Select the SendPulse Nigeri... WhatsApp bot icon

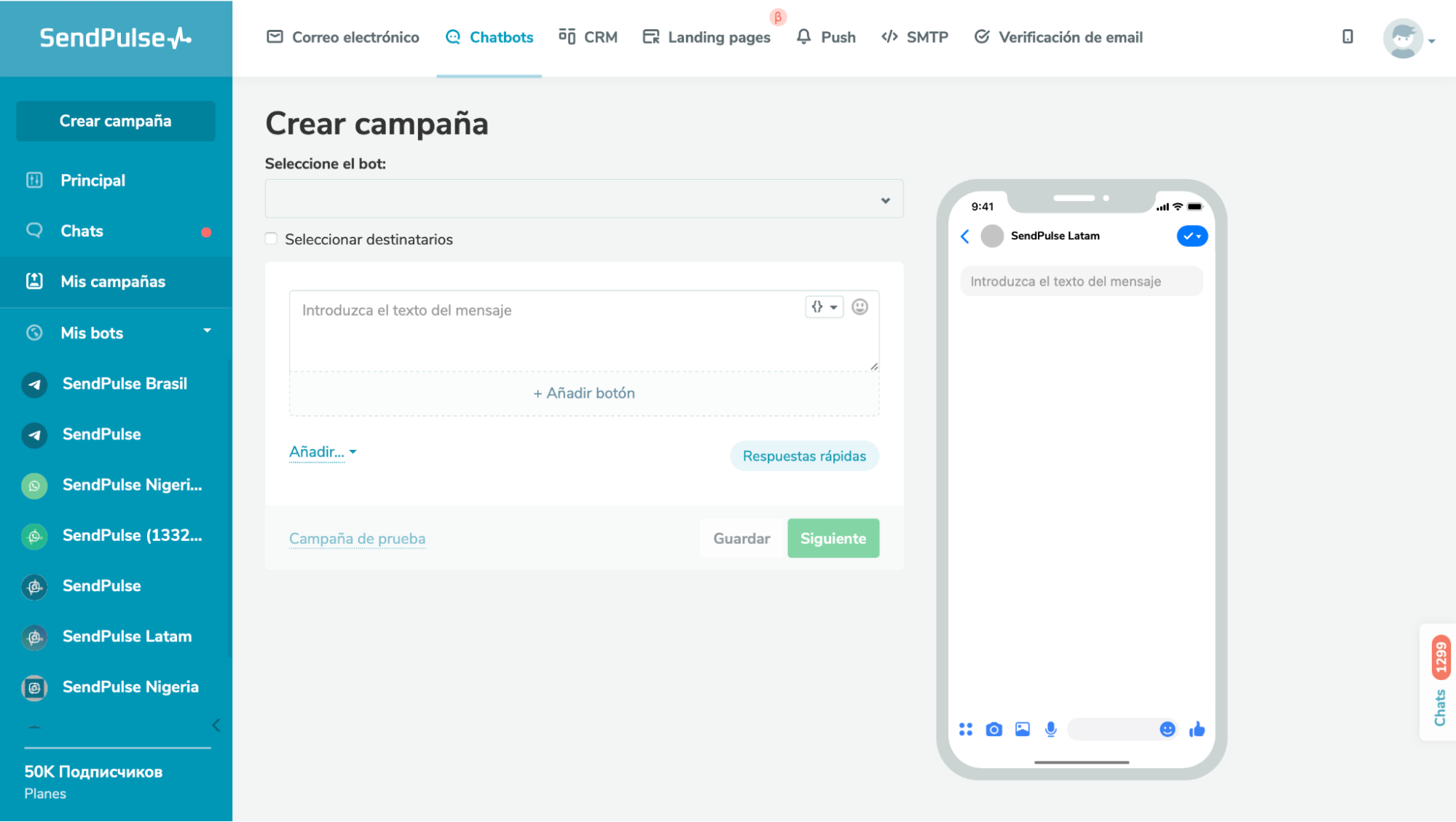34,486
